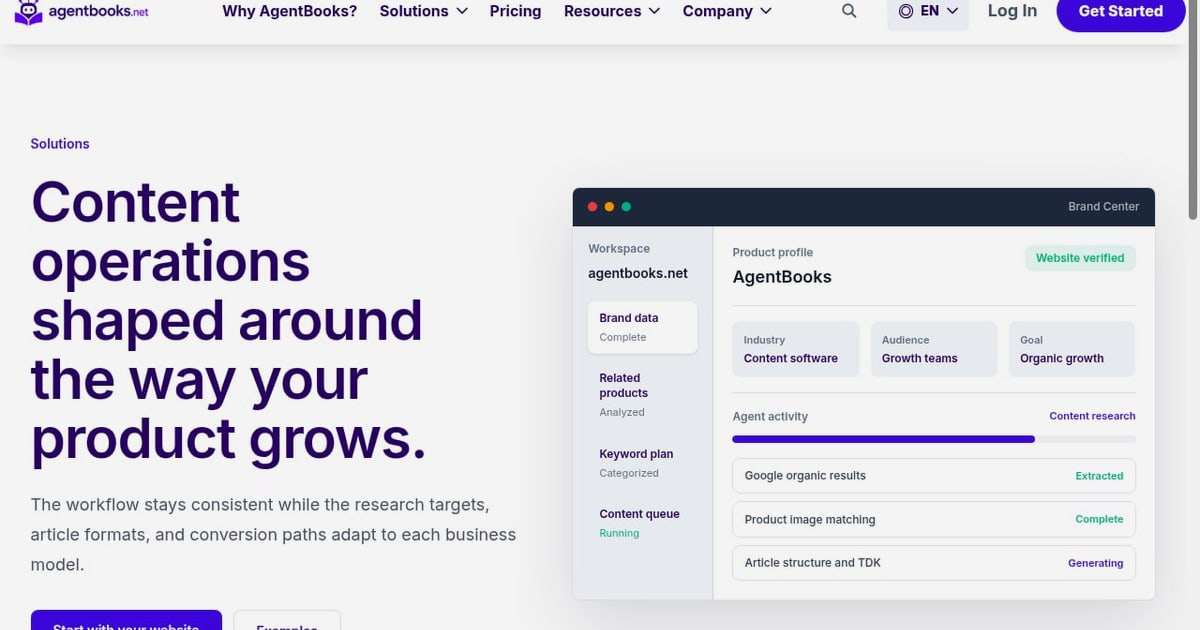The width and height of the screenshot is (1200, 630).
Task: Expand the Resources dropdown
Action: [x=612, y=11]
